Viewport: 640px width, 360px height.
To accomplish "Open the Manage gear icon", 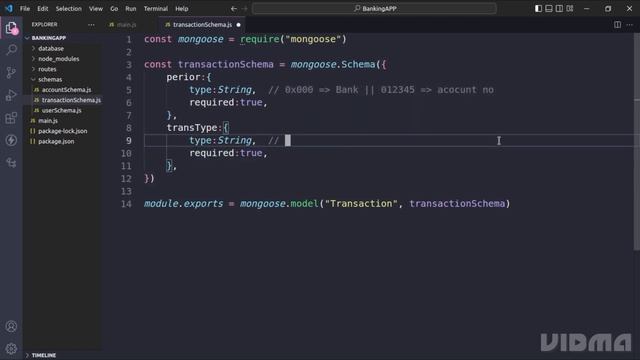I will coord(11,349).
